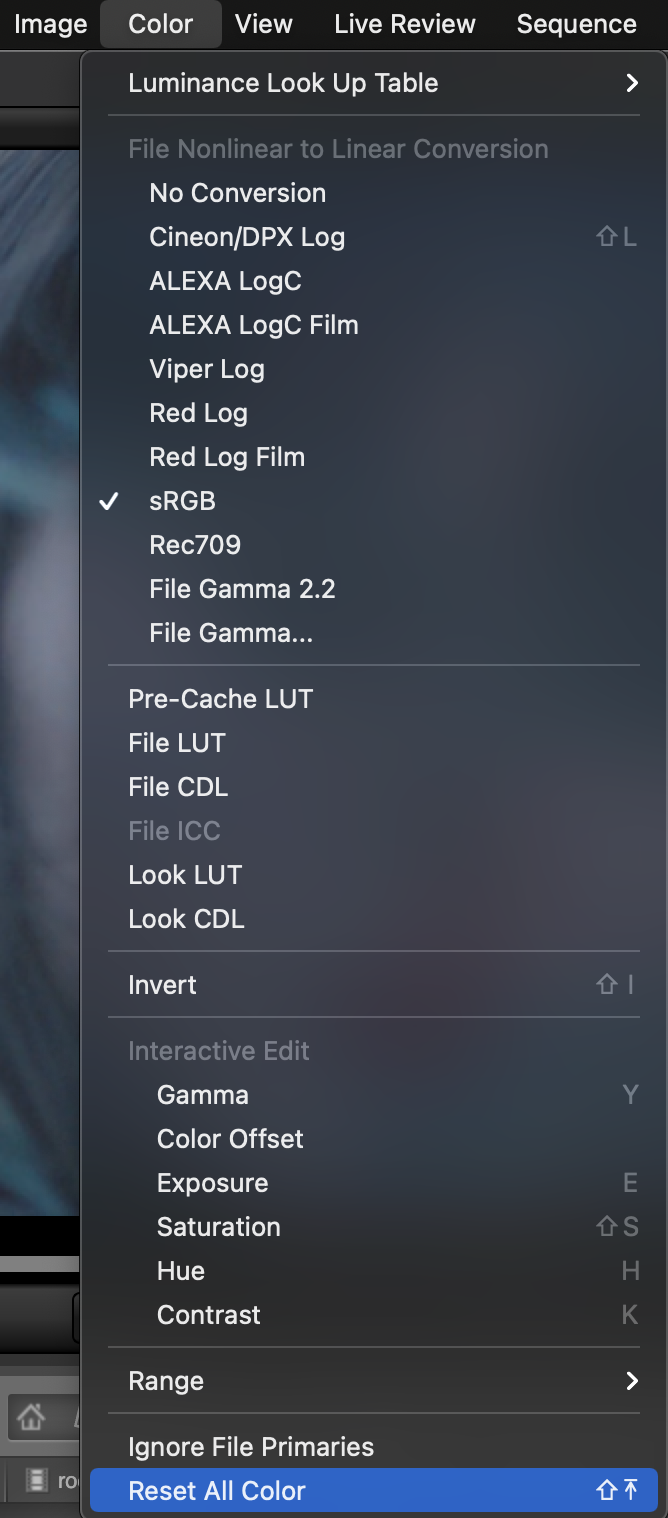Image resolution: width=668 pixels, height=1518 pixels.
Task: Start interactive Exposure edit
Action: (x=212, y=1183)
